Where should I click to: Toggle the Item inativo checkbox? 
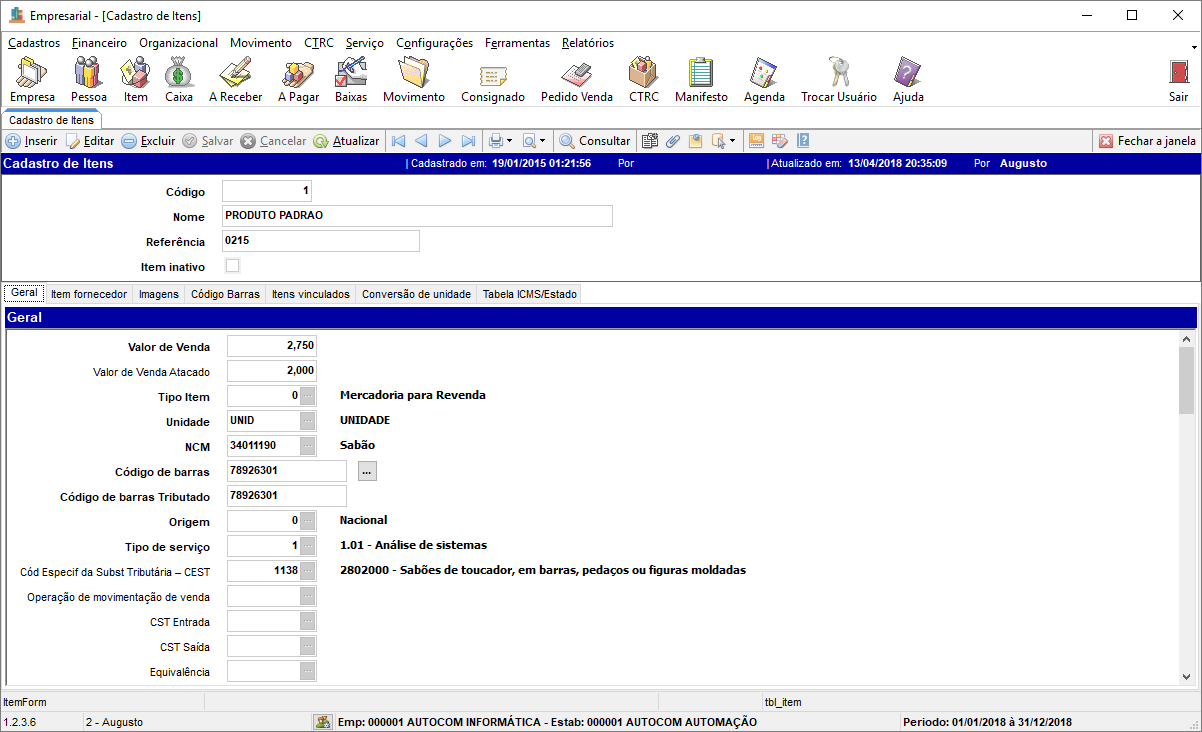click(x=233, y=266)
